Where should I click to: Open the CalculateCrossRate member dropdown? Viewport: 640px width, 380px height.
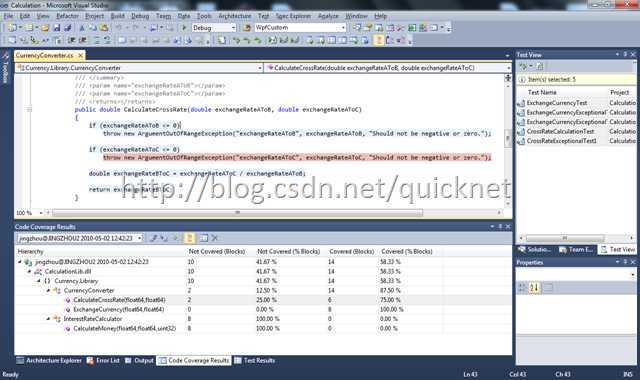[509, 68]
